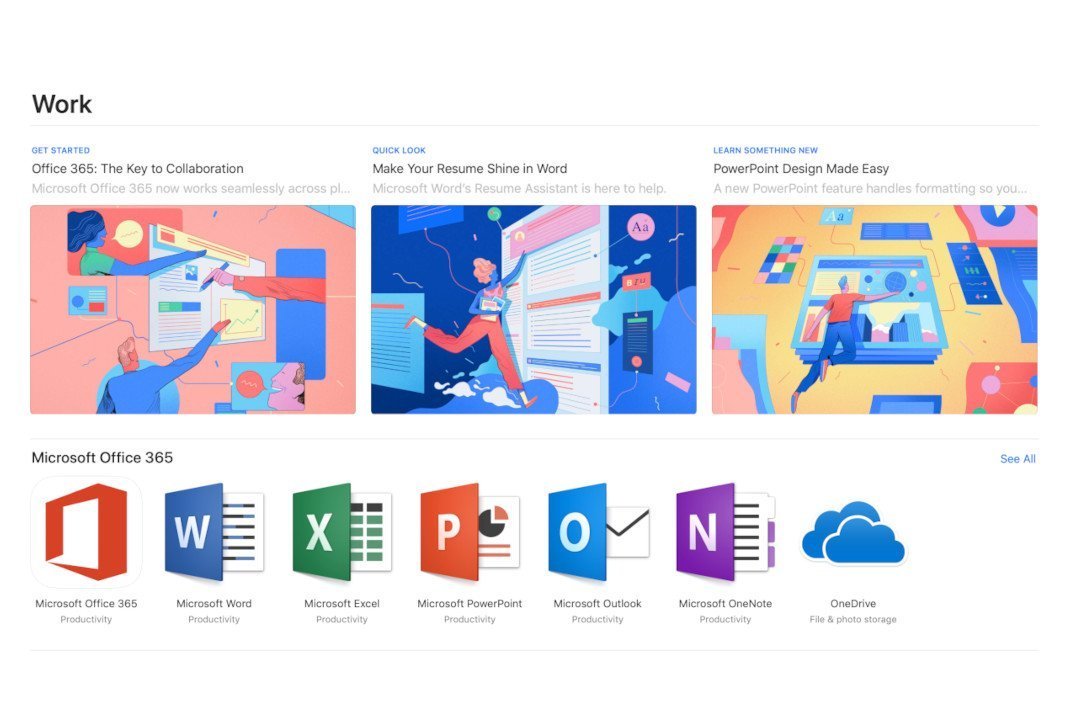The height and width of the screenshot is (713, 1068).
Task: Click the PowerPoint design story artwork
Action: click(874, 308)
